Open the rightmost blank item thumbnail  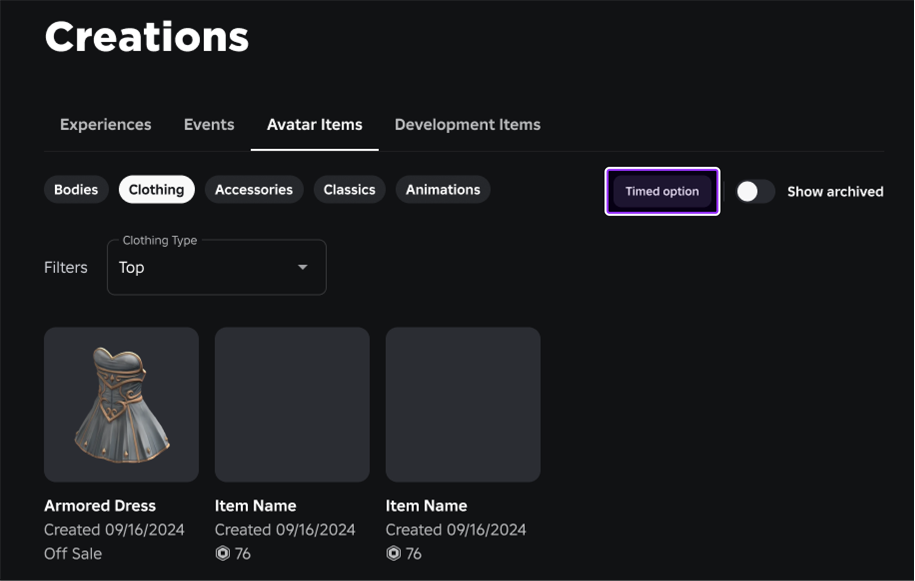click(463, 404)
